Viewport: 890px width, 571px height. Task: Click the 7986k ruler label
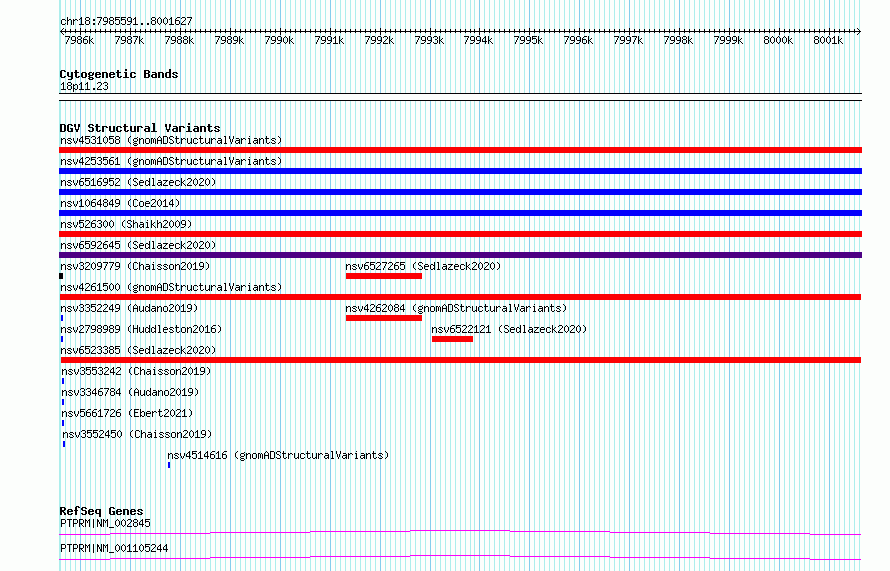click(x=79, y=40)
